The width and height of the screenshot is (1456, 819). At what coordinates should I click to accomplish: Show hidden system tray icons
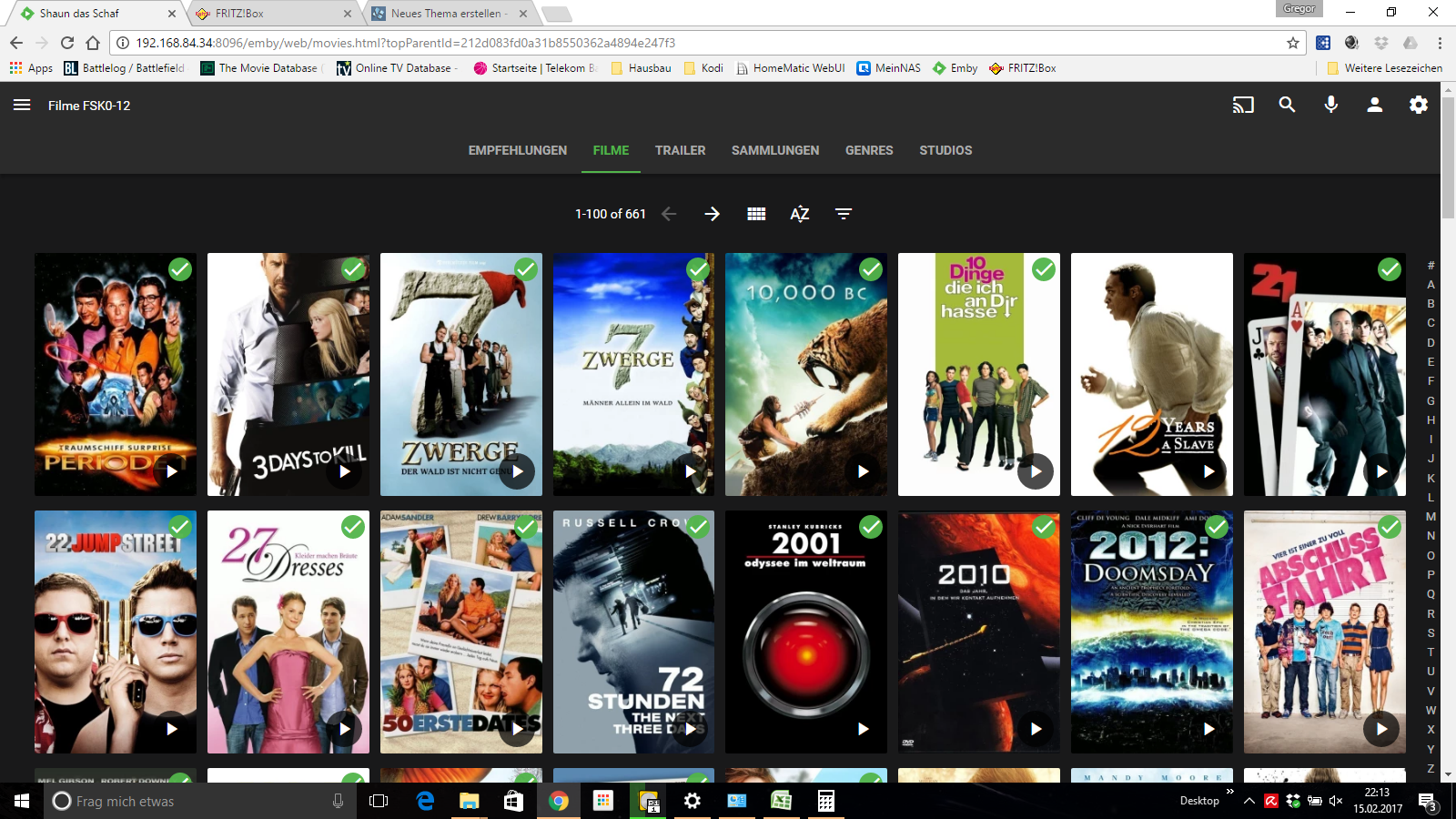pyautogui.click(x=1249, y=801)
